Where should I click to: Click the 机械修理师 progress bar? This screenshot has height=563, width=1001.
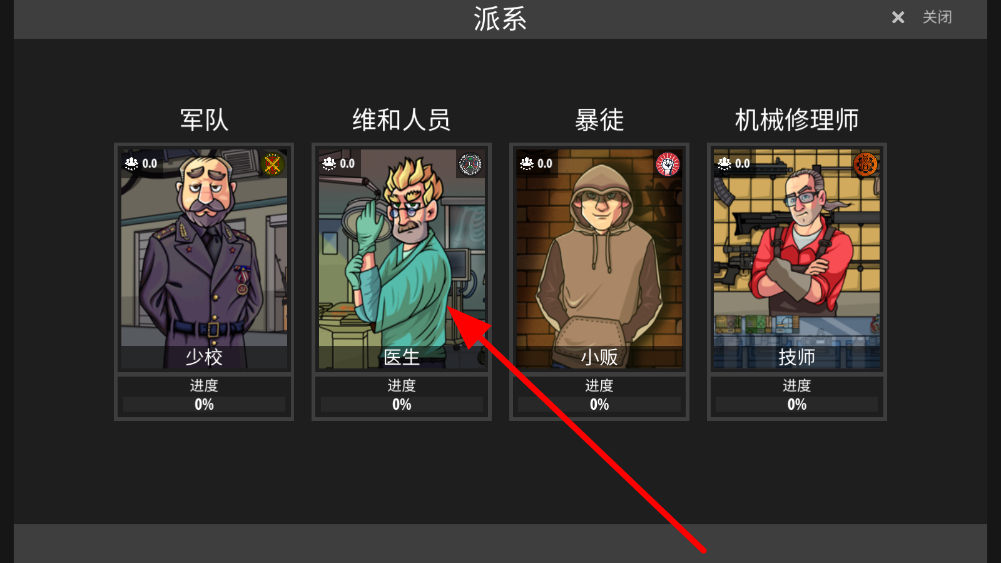(x=797, y=404)
